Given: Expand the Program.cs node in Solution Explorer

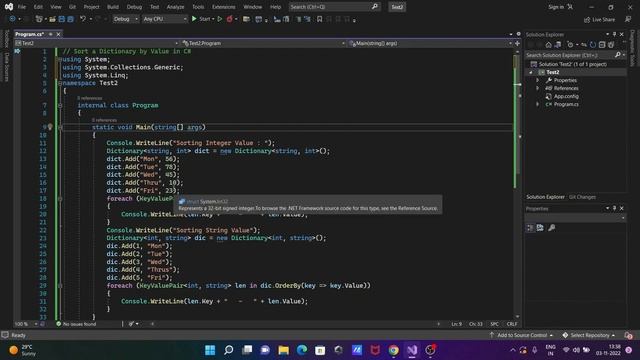Looking at the screenshot, I should (x=538, y=104).
